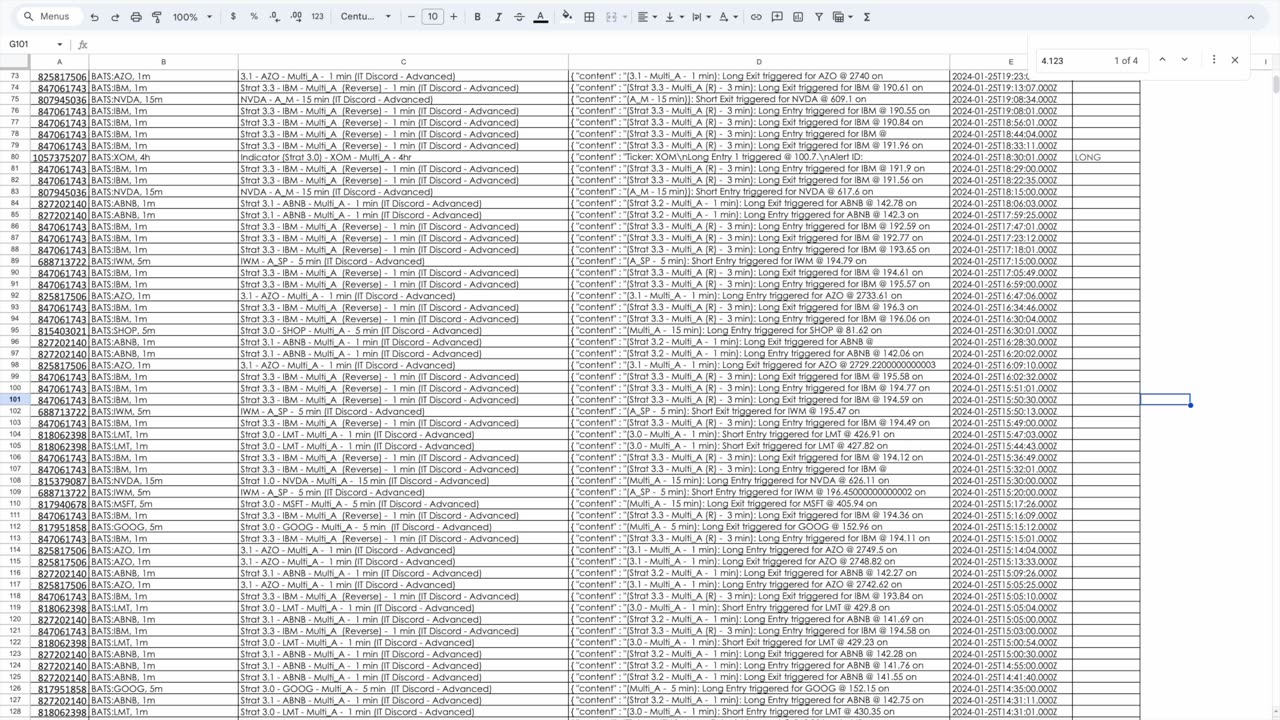Screen dimensions: 1280x720
Task: Select row 101 header
Action: [15, 400]
